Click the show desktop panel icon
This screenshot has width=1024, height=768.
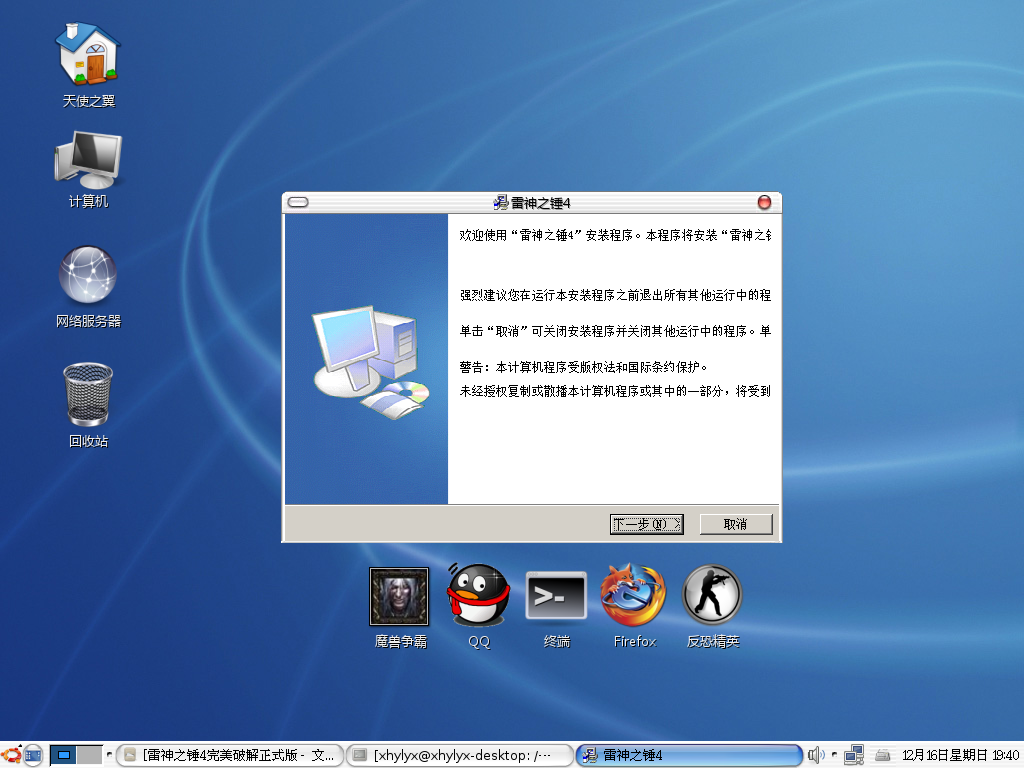click(33, 756)
